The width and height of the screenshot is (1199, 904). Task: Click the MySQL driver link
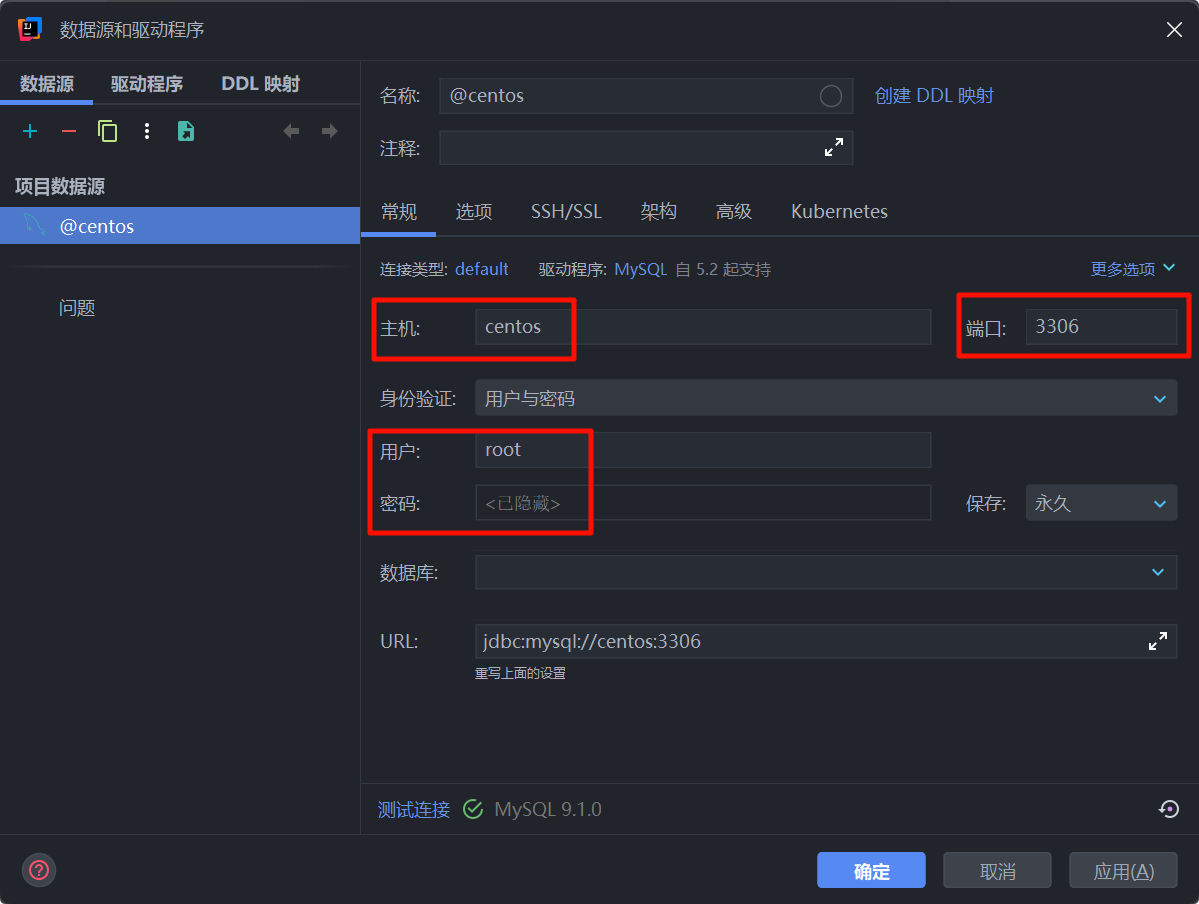641,269
